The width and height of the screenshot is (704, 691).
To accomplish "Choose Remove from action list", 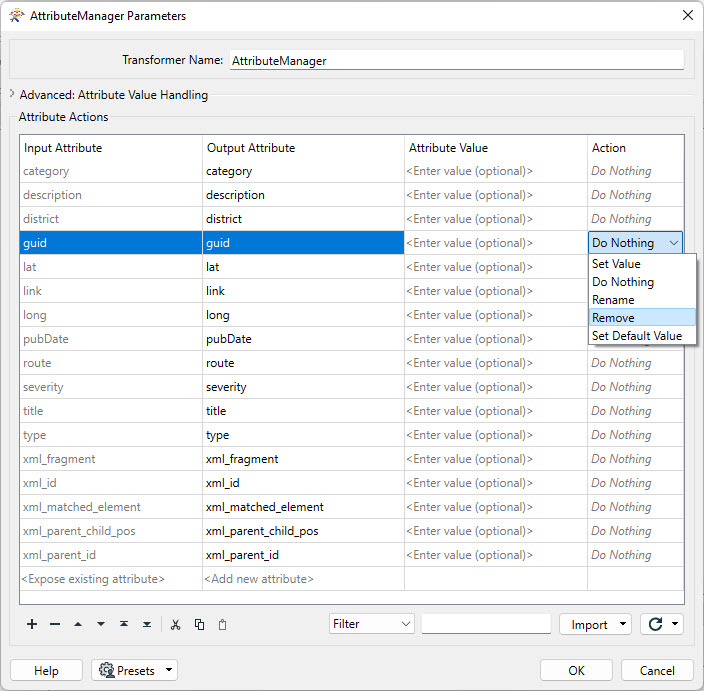I will point(642,318).
